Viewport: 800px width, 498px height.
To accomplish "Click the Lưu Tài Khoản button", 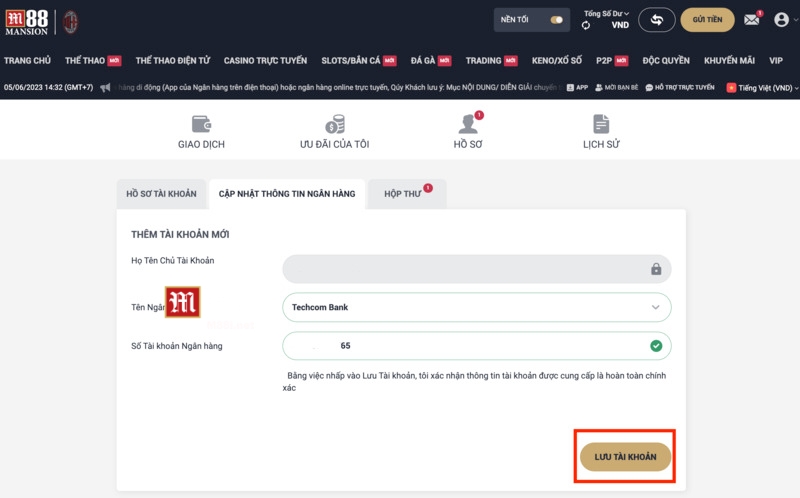I will tap(625, 457).
